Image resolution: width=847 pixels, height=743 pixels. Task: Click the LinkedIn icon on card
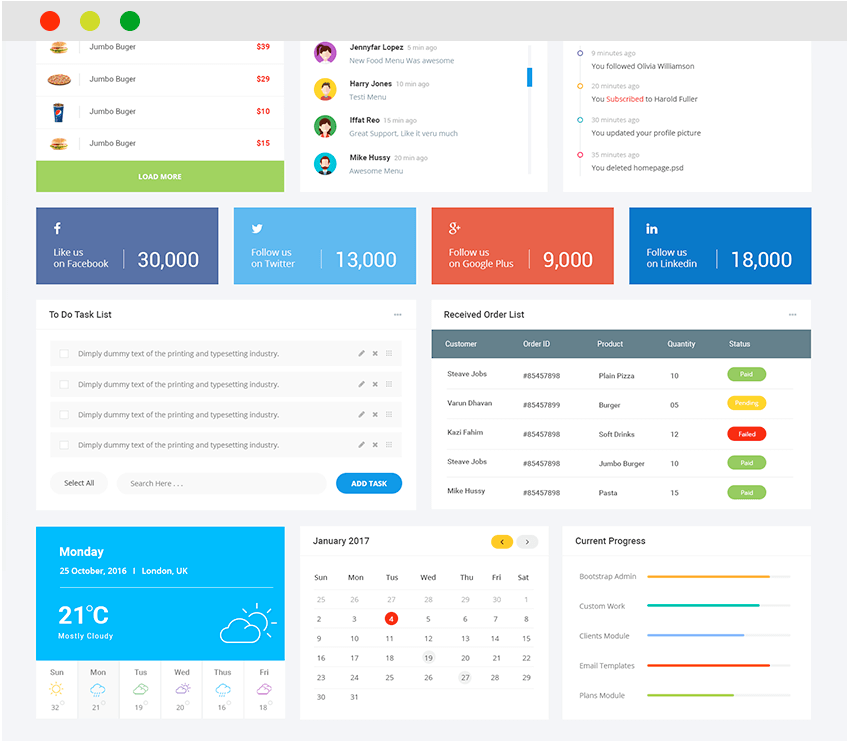(652, 229)
